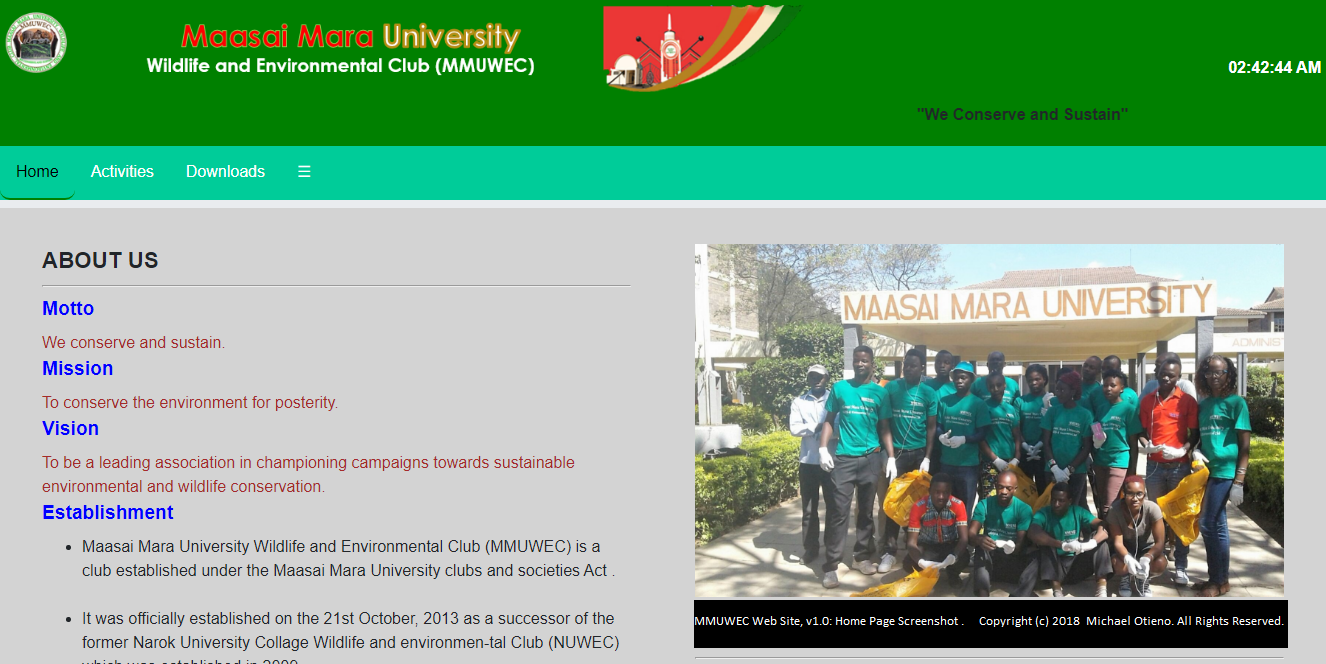Screen dimensions: 1326x664
Task: Click the "To conserve the environment" mission text
Action: point(190,403)
